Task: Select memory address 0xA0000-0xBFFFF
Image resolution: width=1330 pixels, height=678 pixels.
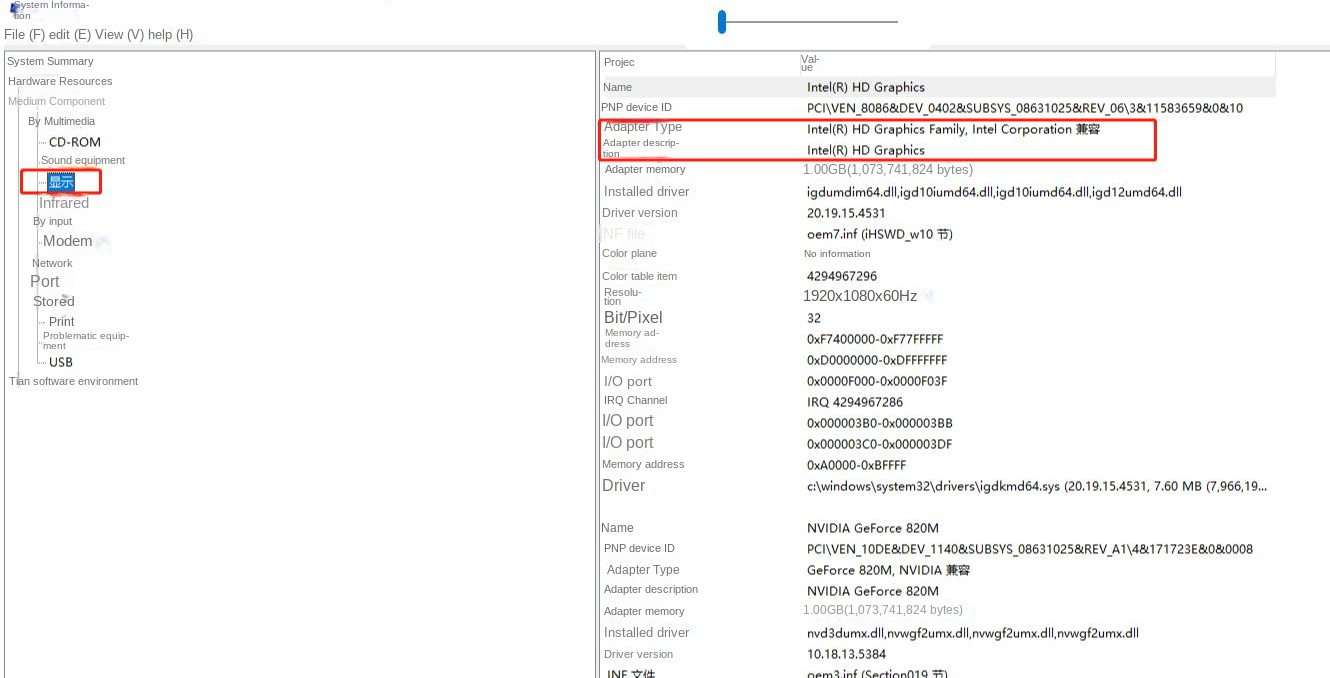Action: point(857,465)
